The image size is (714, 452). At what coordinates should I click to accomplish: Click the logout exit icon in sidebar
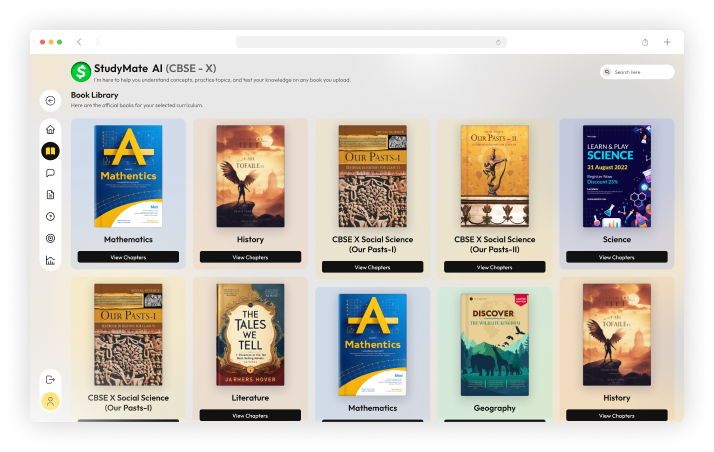51,380
